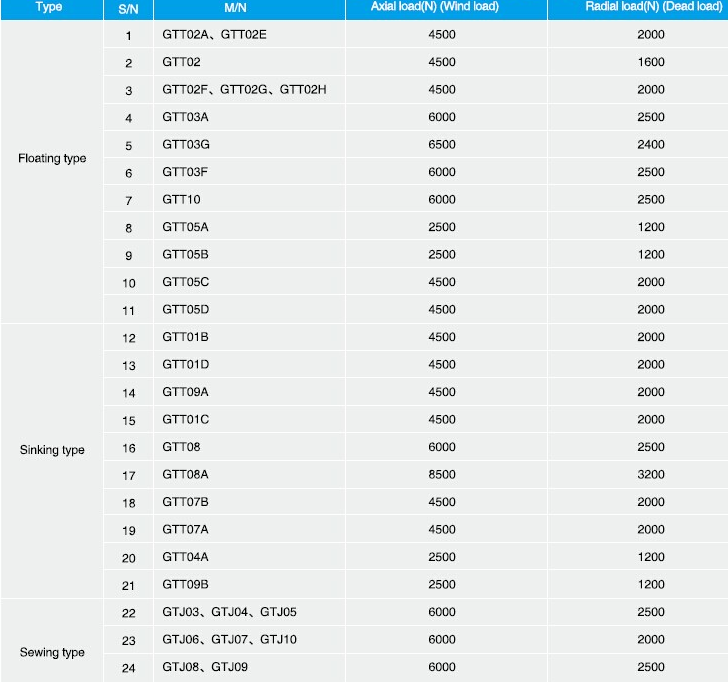Click the 2400 radial load value
Viewport: 728px width, 682px height.
coord(650,145)
